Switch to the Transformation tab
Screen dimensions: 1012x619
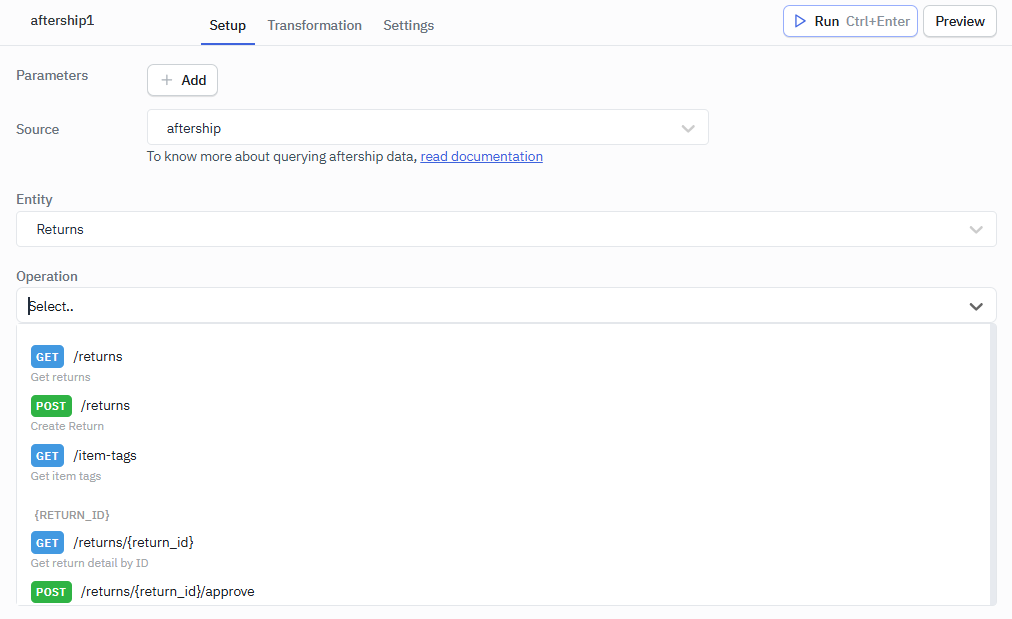coord(314,25)
